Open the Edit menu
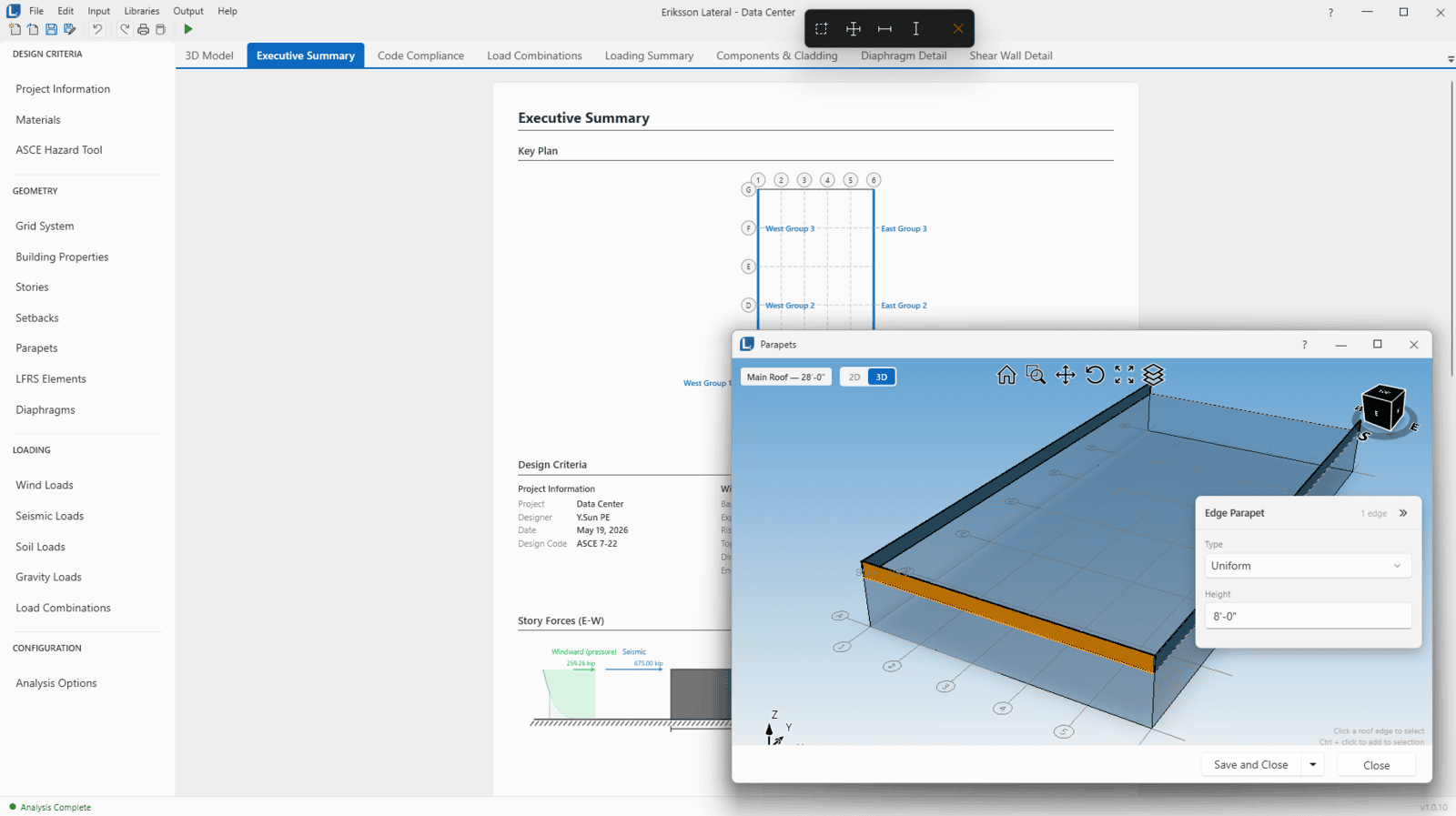The width and height of the screenshot is (1456, 816). pyautogui.click(x=66, y=11)
